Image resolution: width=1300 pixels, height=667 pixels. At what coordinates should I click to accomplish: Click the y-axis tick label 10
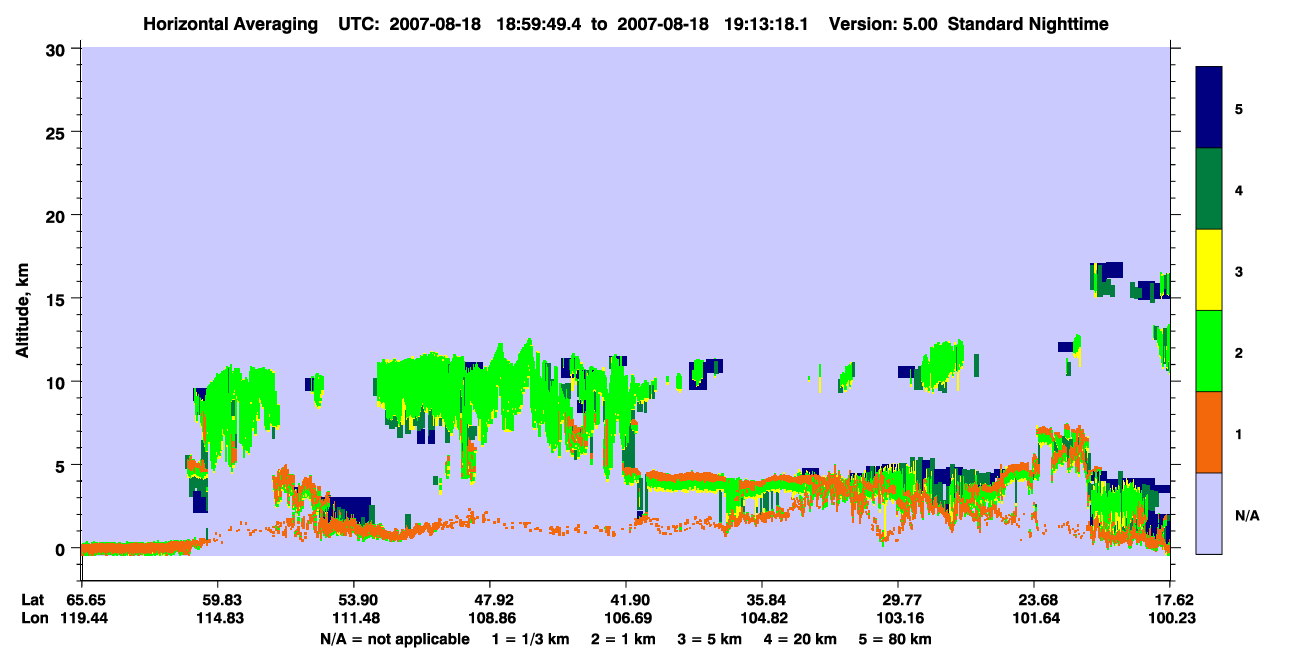(x=58, y=382)
